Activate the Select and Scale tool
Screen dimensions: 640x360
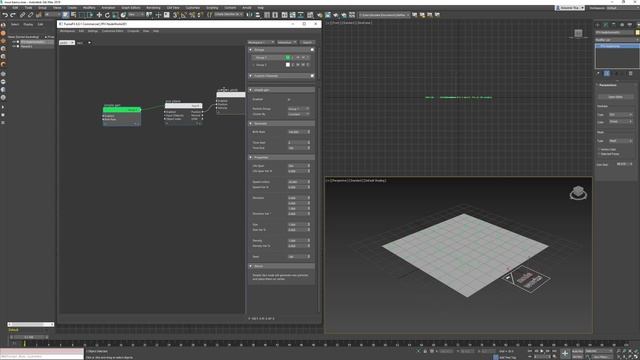pos(116,15)
